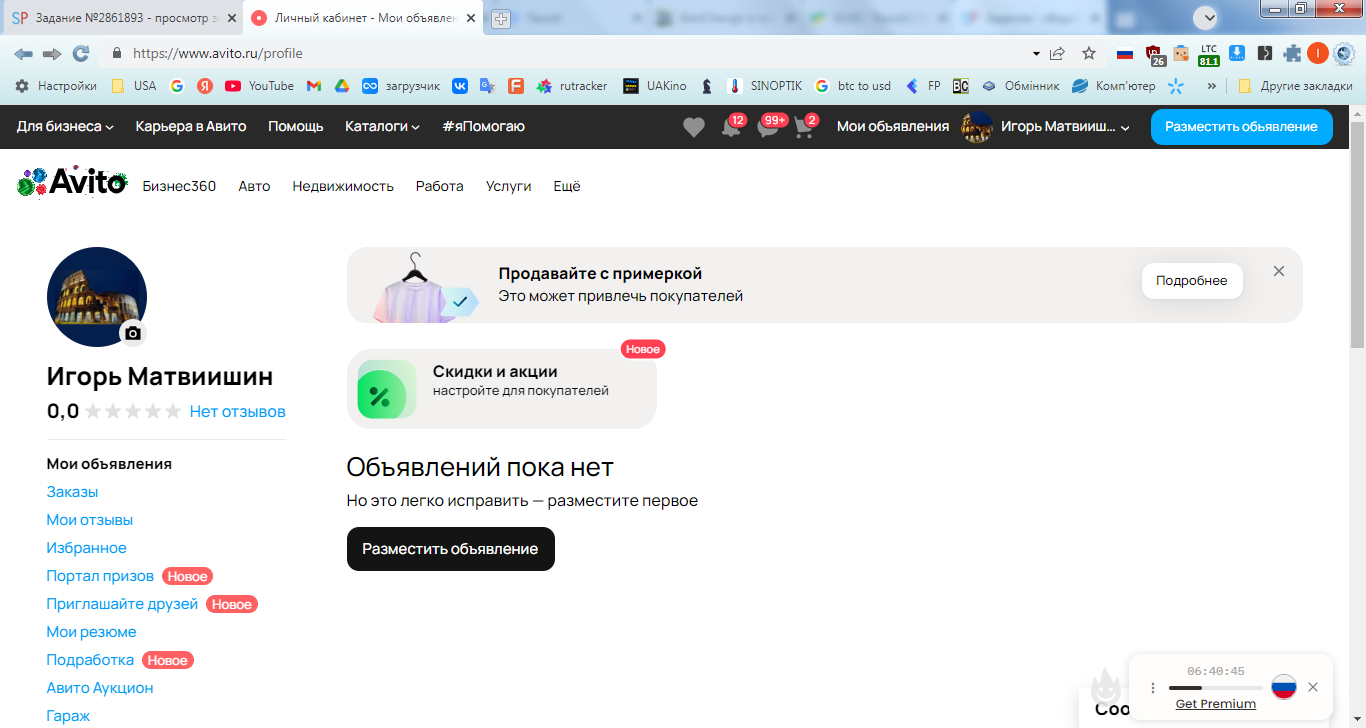Open the rutracker bookmark
This screenshot has height=728, width=1366.
(x=572, y=86)
